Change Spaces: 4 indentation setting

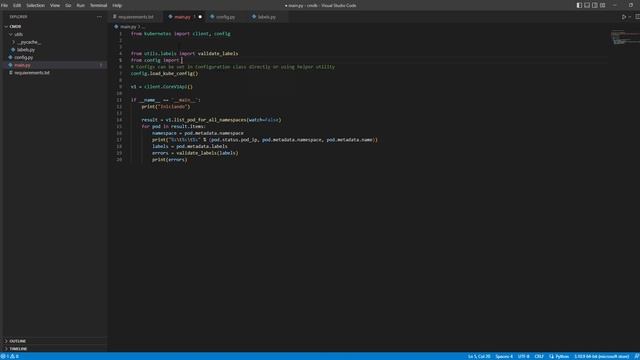coord(504,356)
